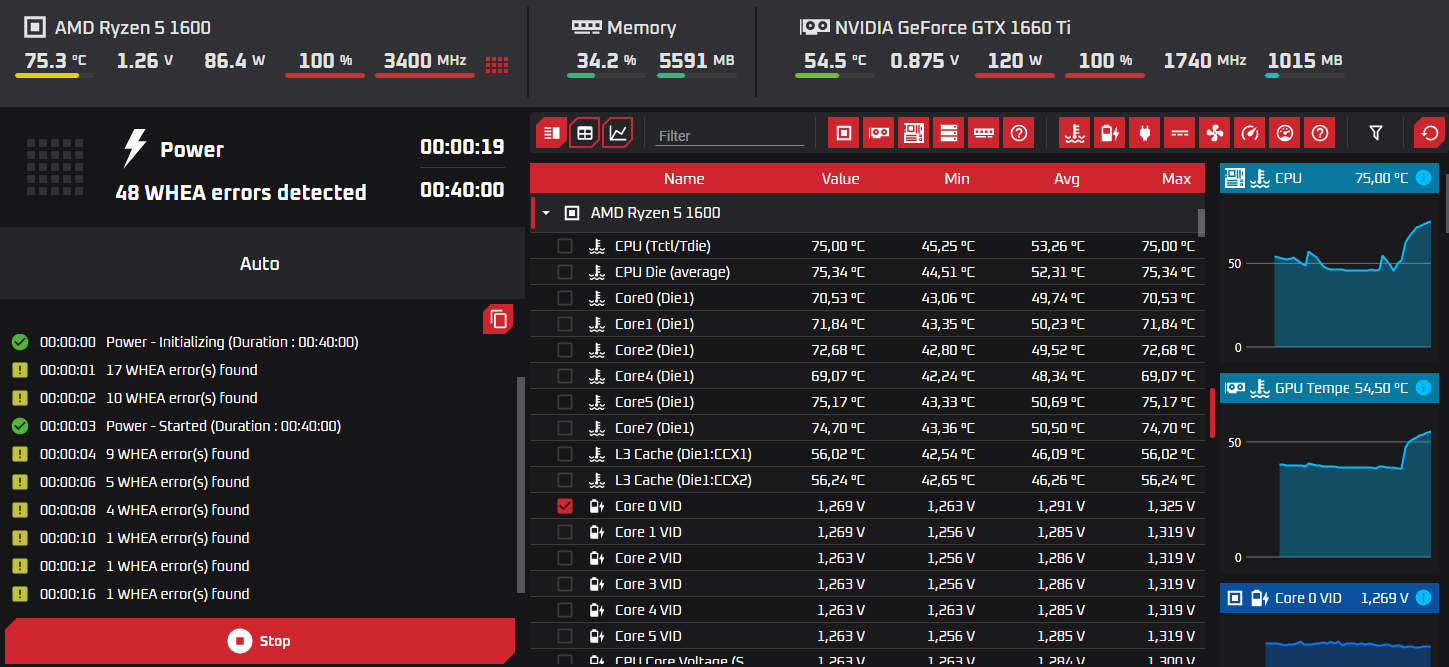Click the NVIDIA GeForce GTX 1660 Ti title
This screenshot has width=1449, height=667.
click(x=952, y=28)
